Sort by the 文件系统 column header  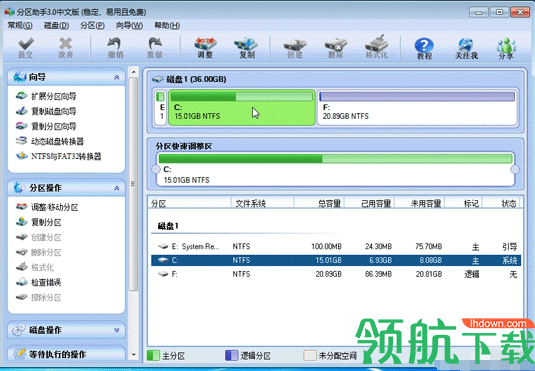(x=262, y=203)
